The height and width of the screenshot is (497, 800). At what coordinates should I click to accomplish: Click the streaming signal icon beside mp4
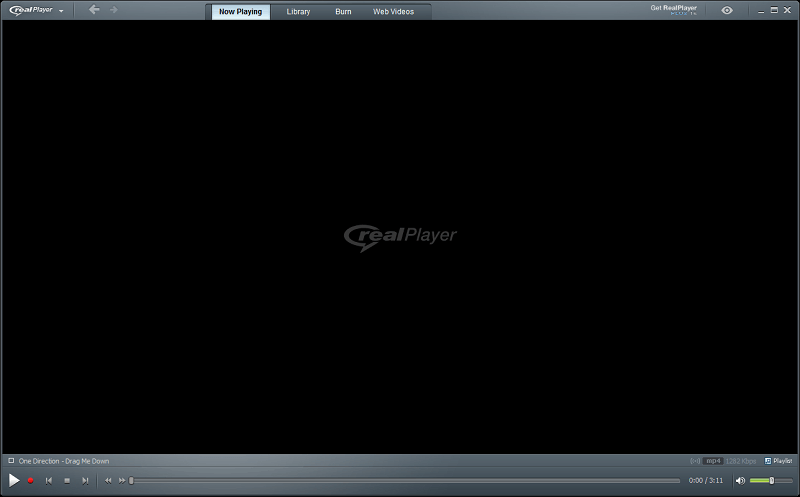click(x=695, y=461)
